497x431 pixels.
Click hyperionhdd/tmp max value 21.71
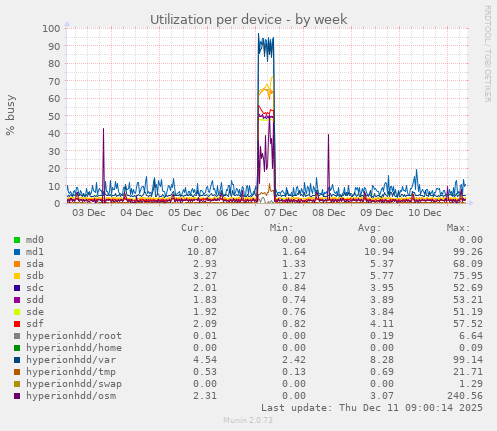tap(468, 372)
